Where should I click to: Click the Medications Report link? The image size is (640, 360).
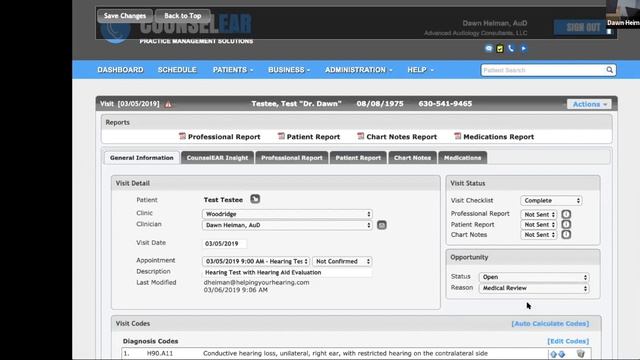tap(499, 137)
